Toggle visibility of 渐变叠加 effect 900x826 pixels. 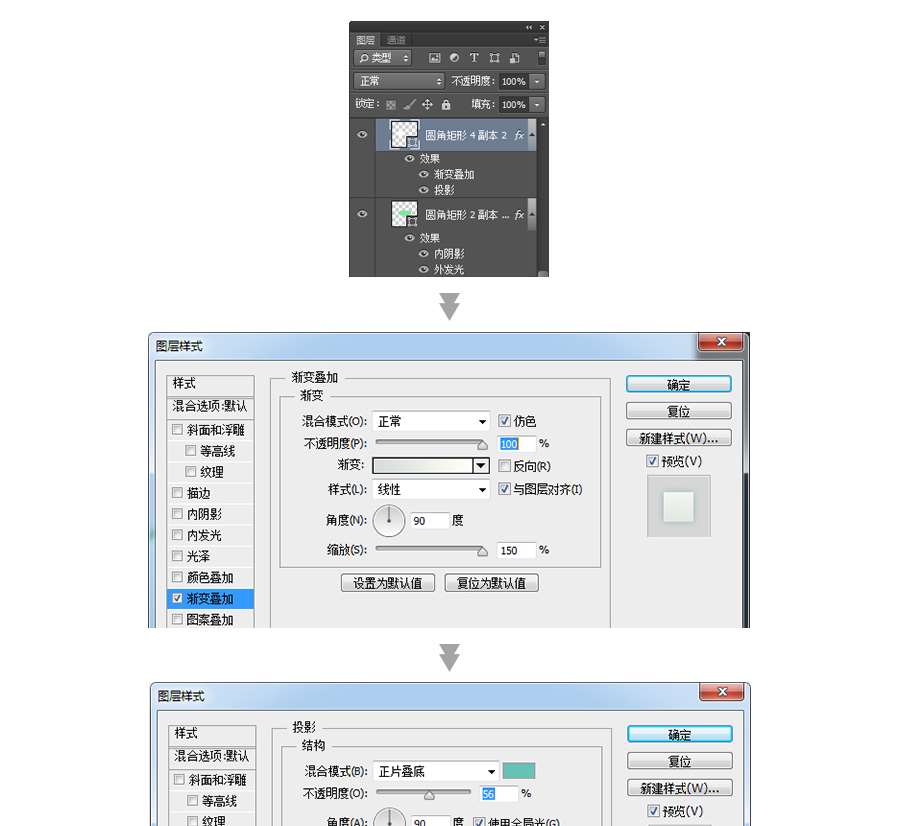click(x=424, y=174)
